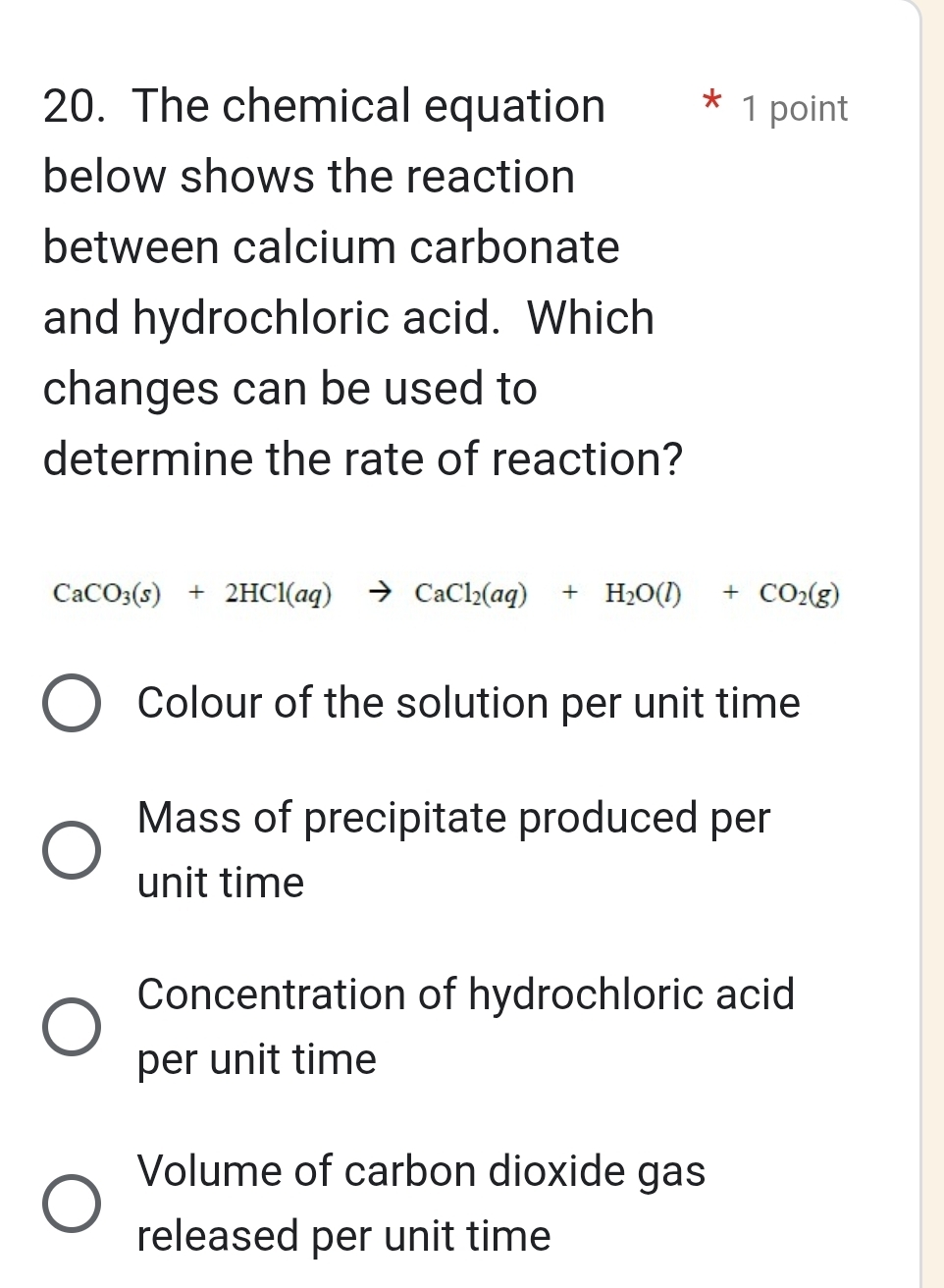Click the arrow symbol in the chemical equation
This screenshot has height=1288, width=944.
(x=381, y=591)
